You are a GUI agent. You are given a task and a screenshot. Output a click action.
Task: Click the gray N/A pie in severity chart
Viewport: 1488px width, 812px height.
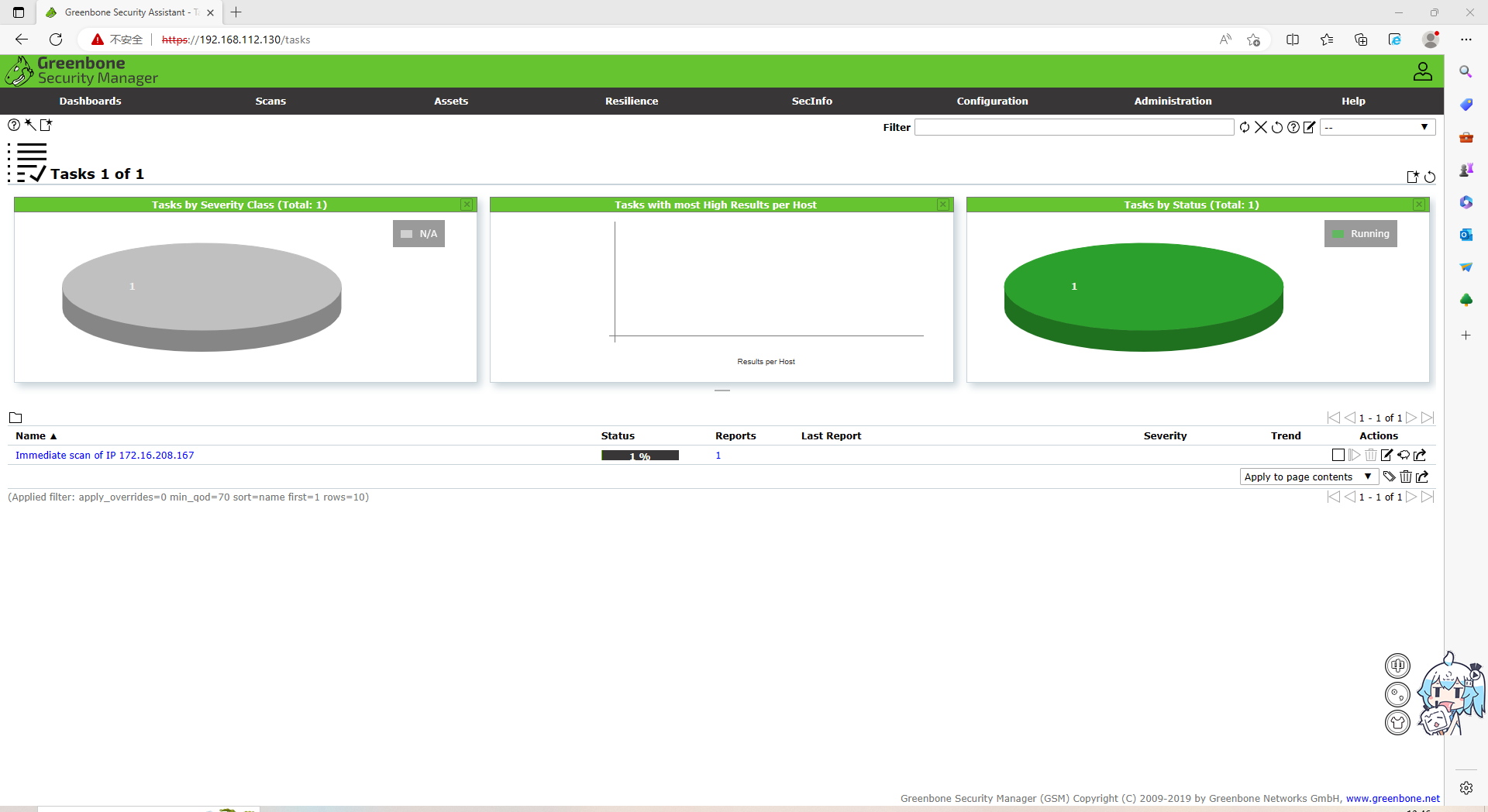click(201, 297)
